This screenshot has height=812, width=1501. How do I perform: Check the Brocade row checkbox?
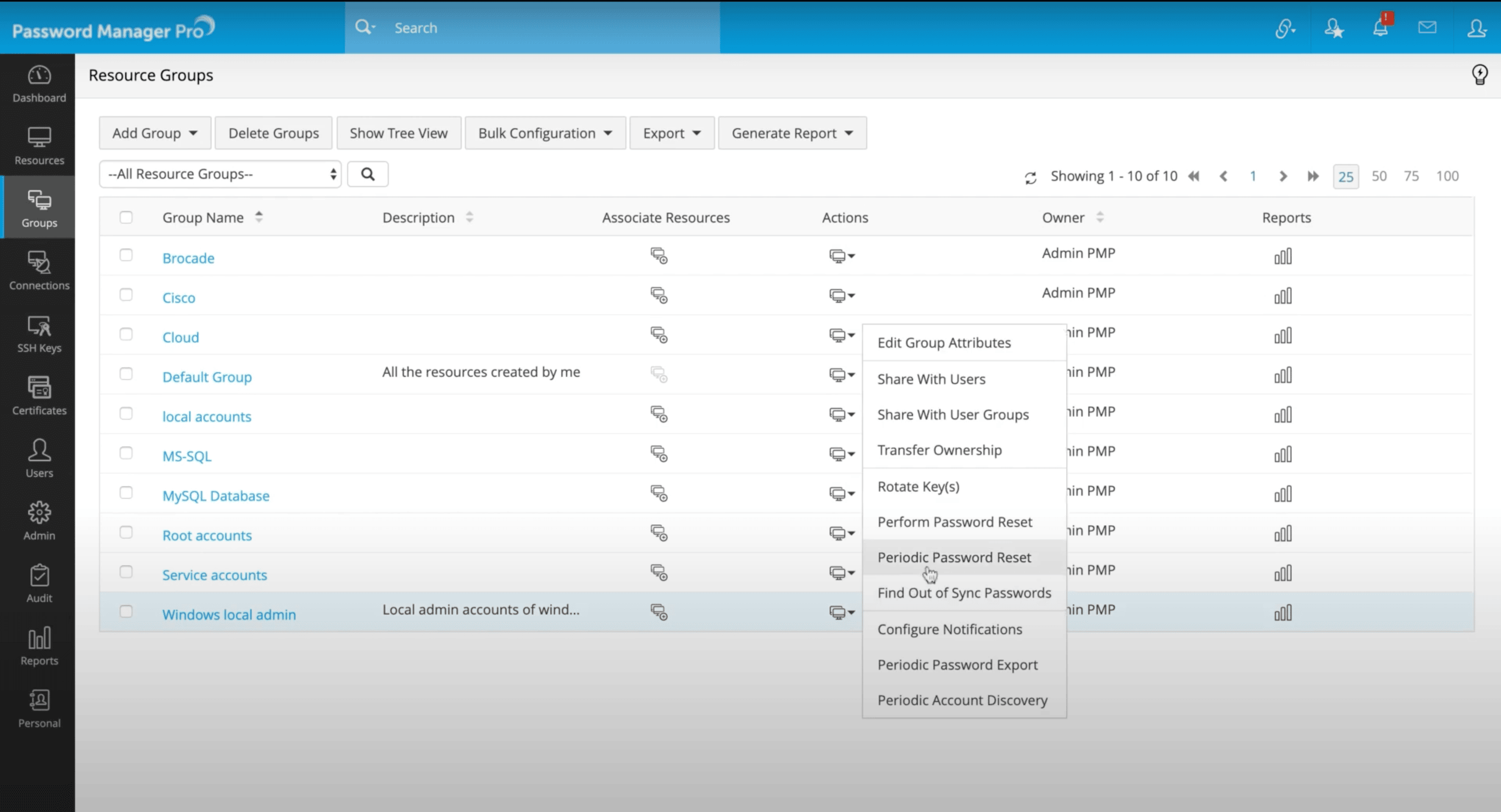tap(126, 255)
